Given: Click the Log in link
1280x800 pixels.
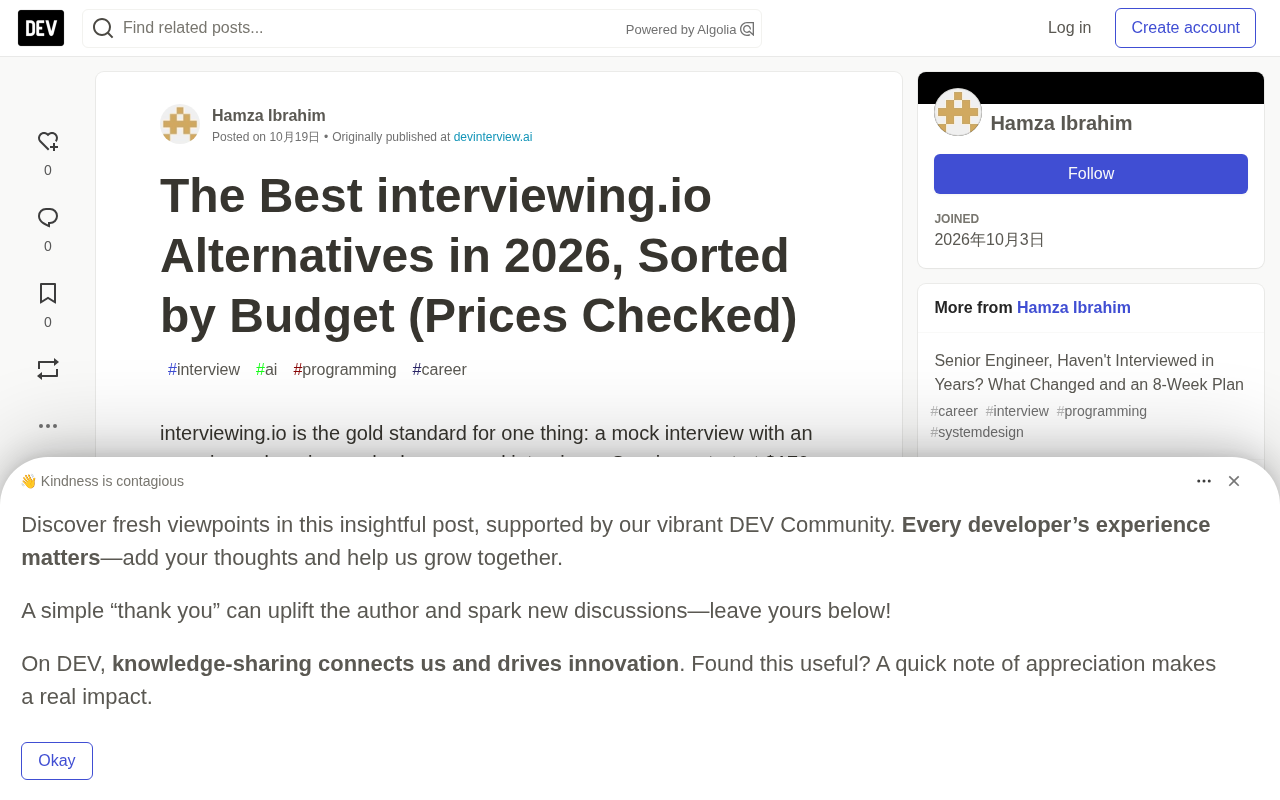Looking at the screenshot, I should (x=1070, y=28).
